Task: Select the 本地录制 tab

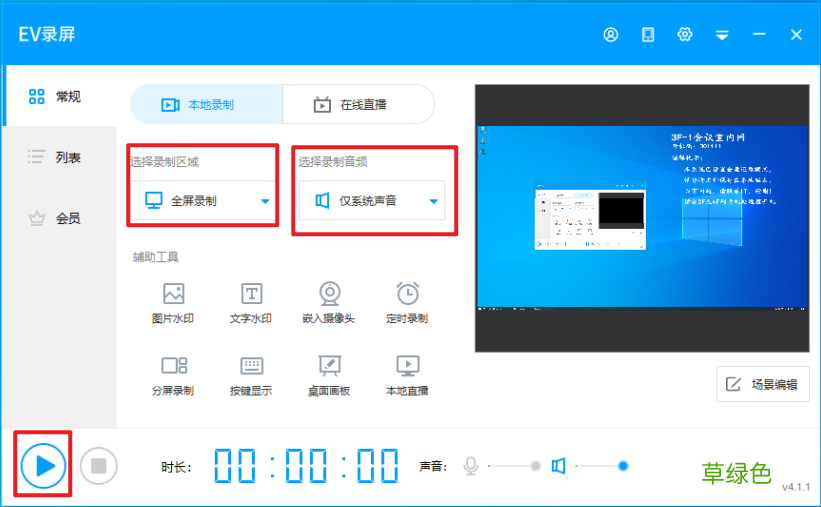Action: click(206, 105)
